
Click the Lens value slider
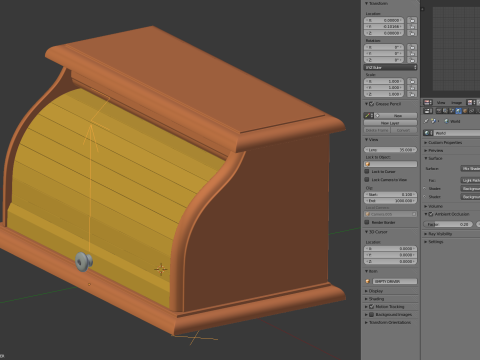(390, 150)
